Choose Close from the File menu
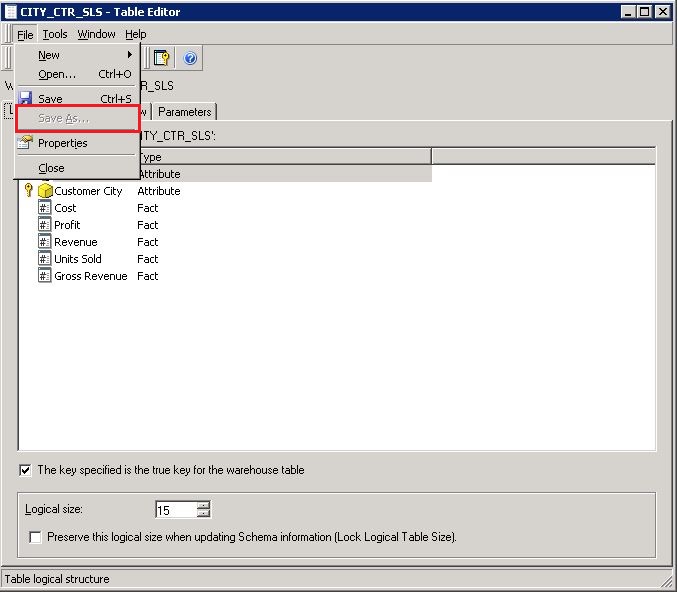This screenshot has width=677, height=592. pos(78,168)
